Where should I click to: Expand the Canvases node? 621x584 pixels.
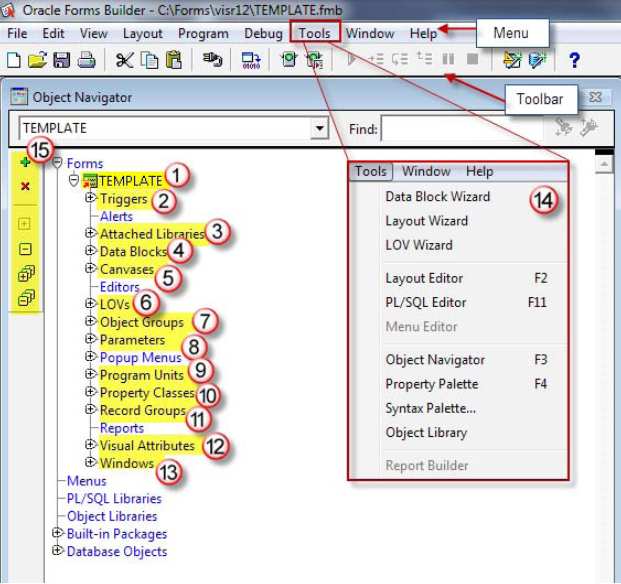(x=90, y=268)
